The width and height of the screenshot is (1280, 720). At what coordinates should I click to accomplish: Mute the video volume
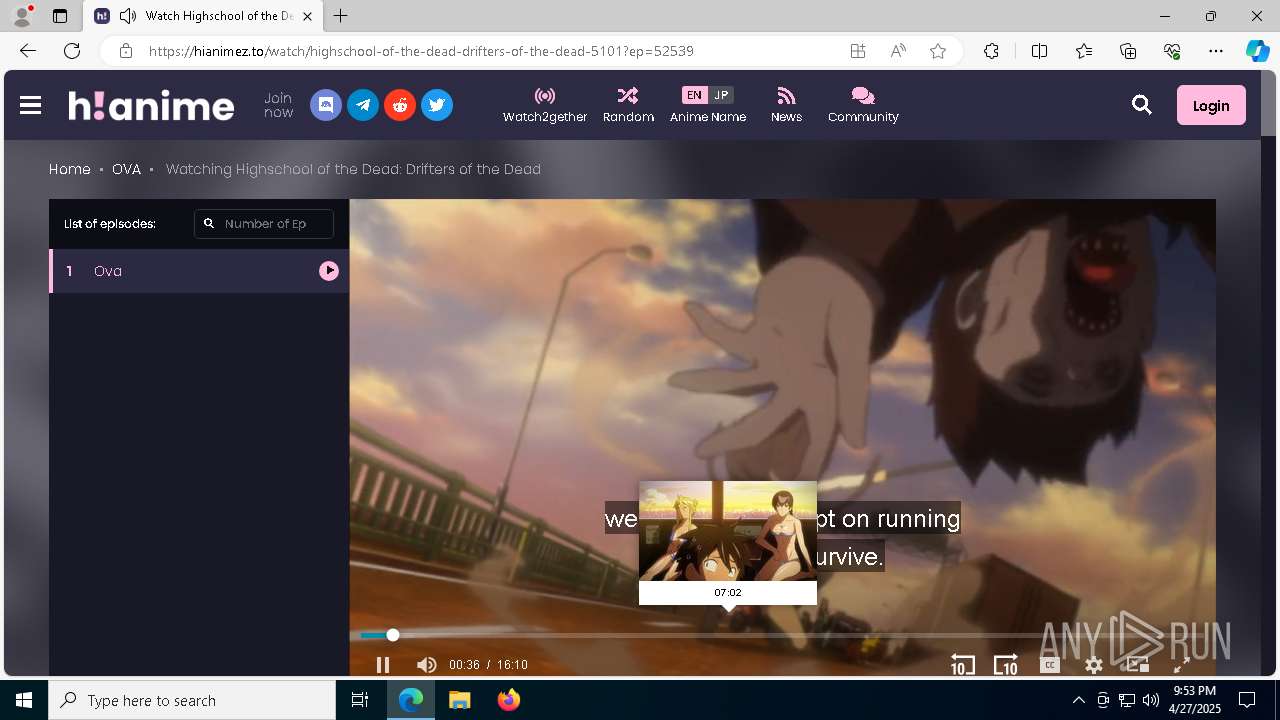427,665
